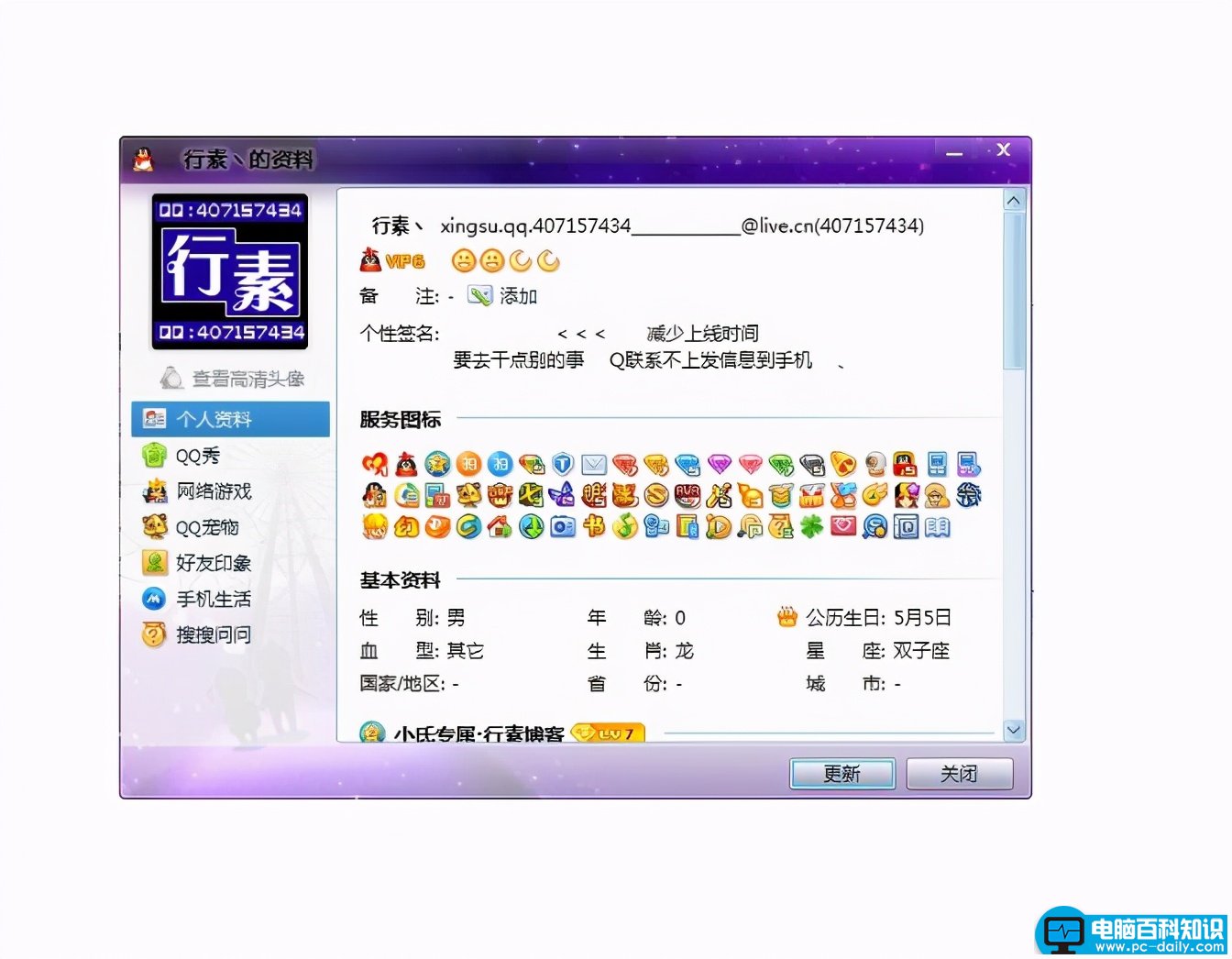Viewport: 1232px width, 959px height.
Task: Click the 减少上线时间 signature text
Action: (702, 333)
